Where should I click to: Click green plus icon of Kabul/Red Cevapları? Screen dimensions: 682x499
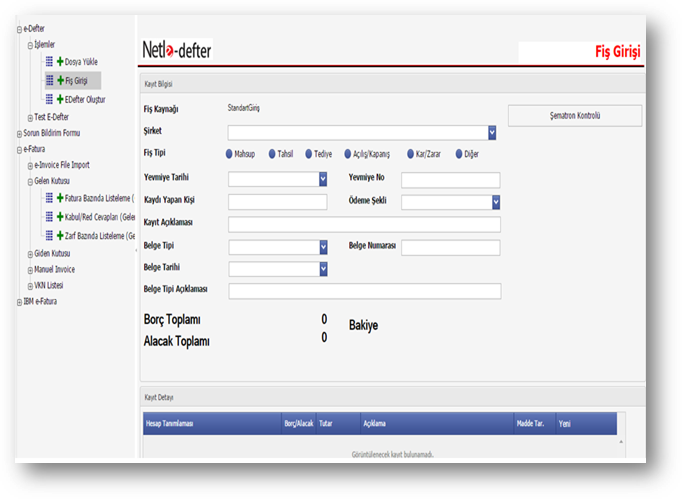click(60, 217)
